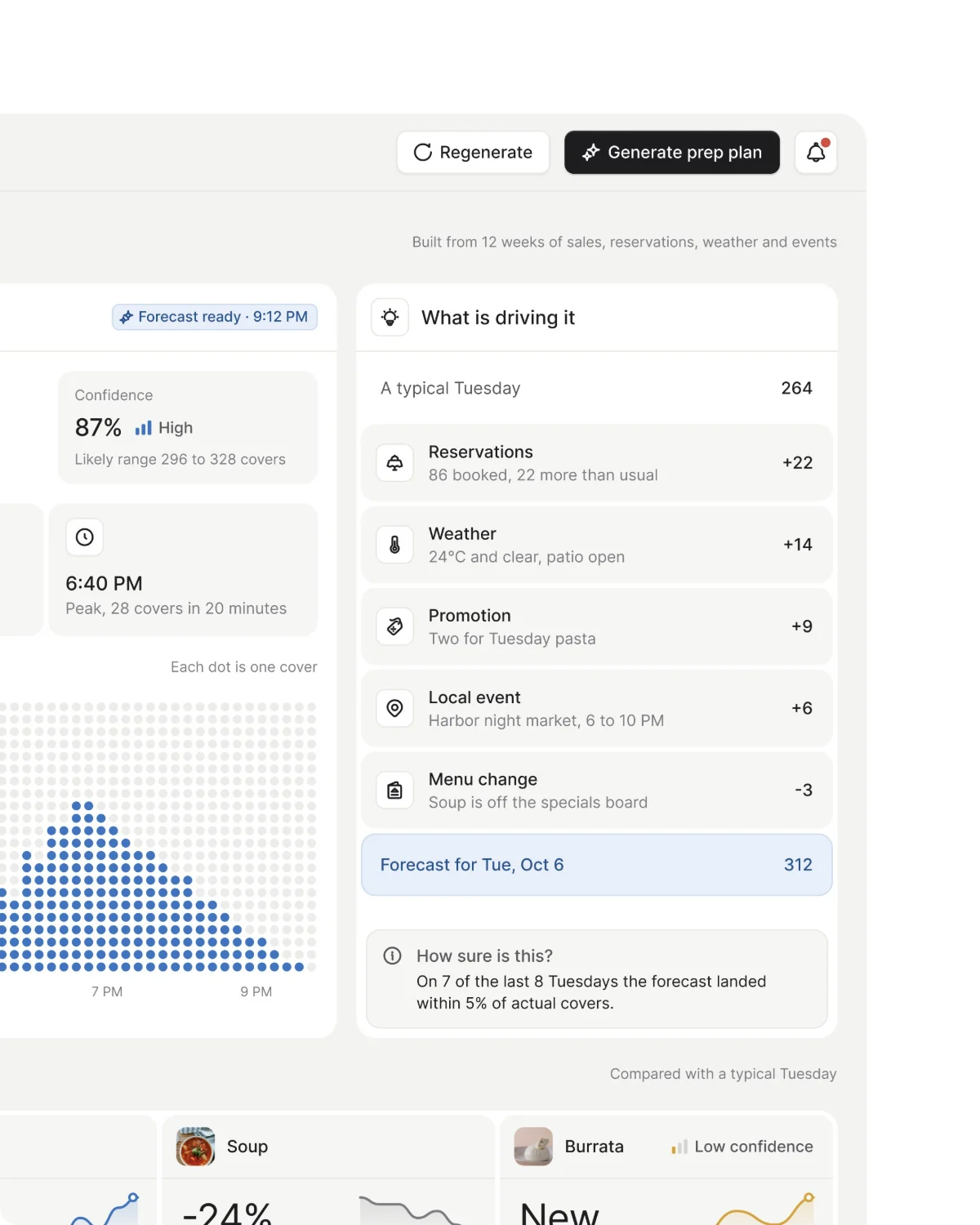This screenshot has width=980, height=1225.
Task: Click the 87% High confidence card
Action: coord(188,428)
